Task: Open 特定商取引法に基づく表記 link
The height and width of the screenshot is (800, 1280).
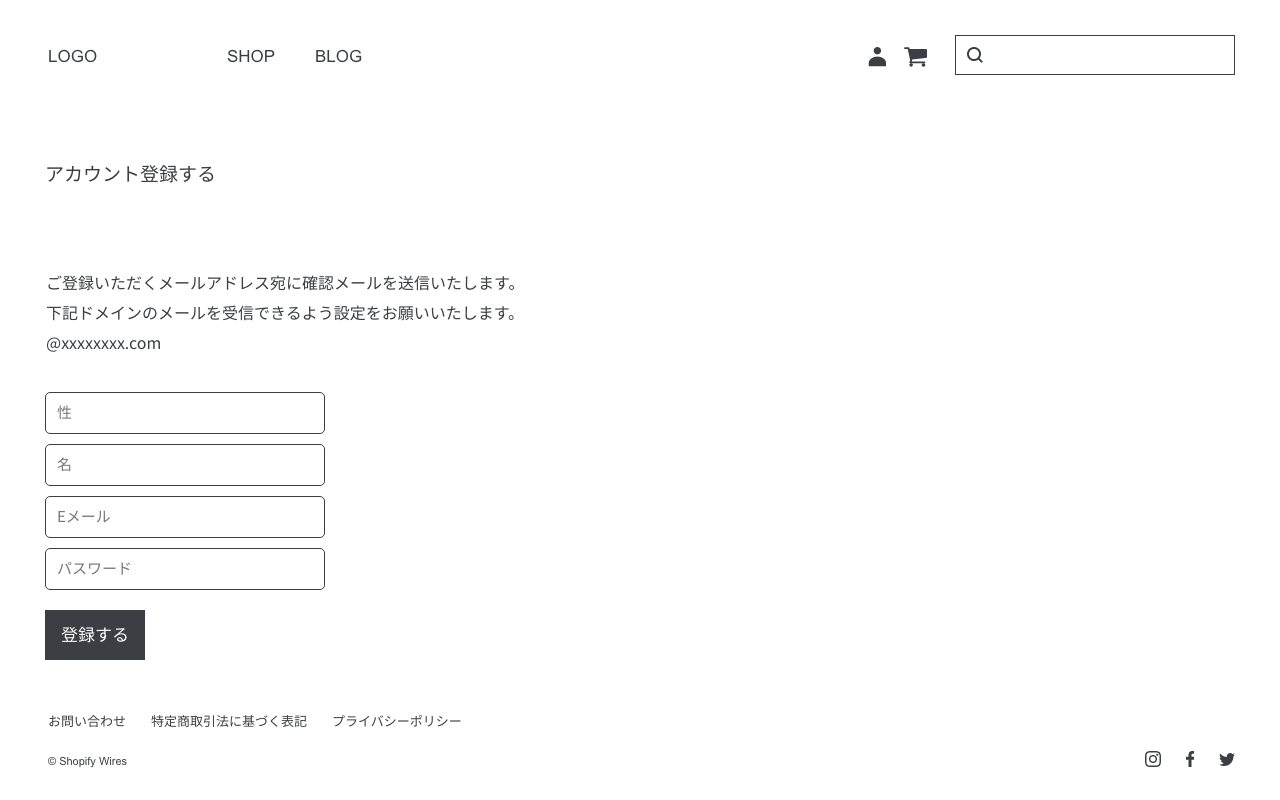Action: pyautogui.click(x=229, y=721)
